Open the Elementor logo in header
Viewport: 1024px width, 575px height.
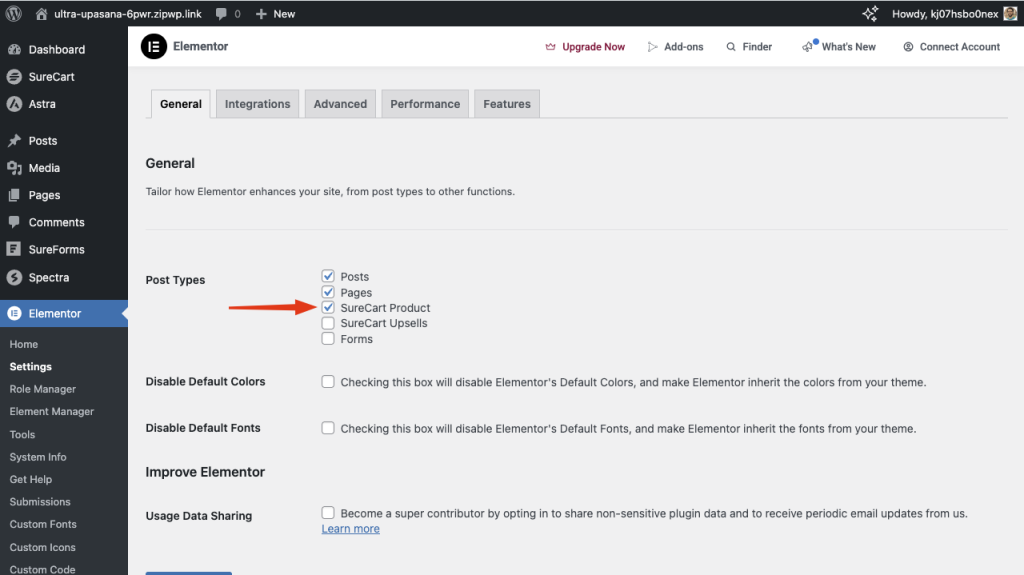click(x=153, y=47)
